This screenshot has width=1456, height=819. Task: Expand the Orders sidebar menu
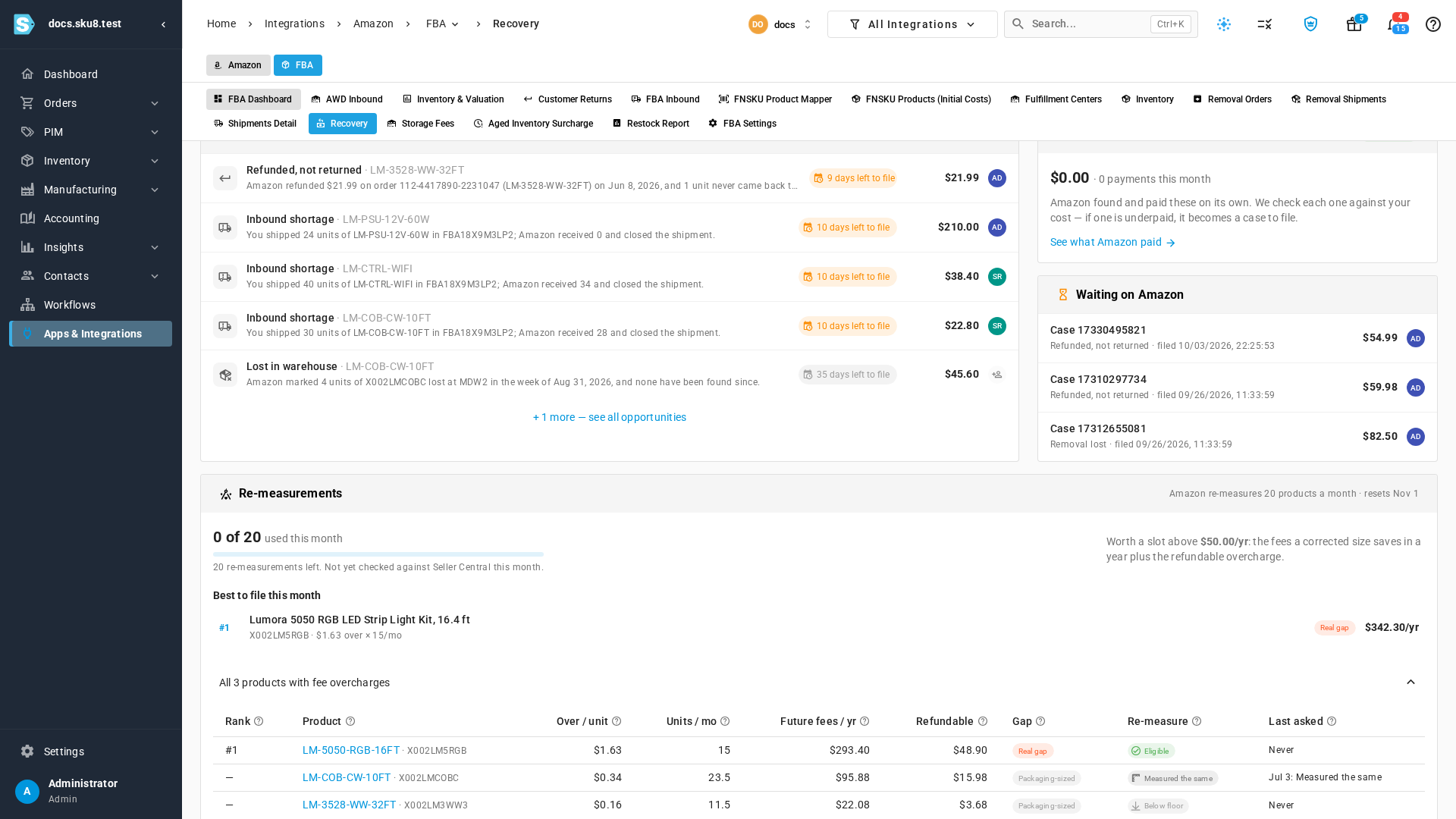pos(91,103)
